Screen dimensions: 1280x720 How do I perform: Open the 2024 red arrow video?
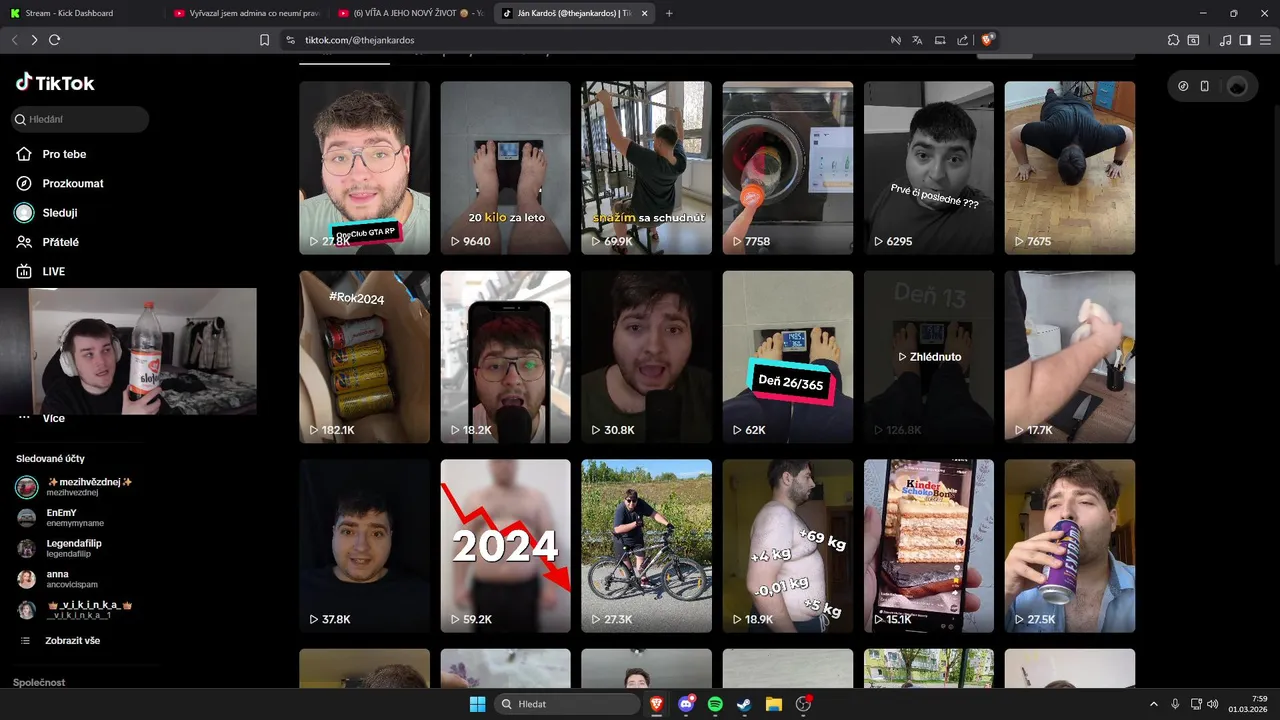click(x=506, y=546)
